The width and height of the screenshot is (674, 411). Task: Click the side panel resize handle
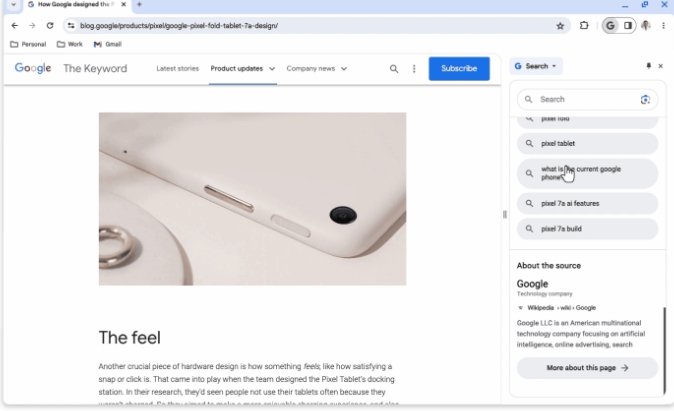[505, 215]
